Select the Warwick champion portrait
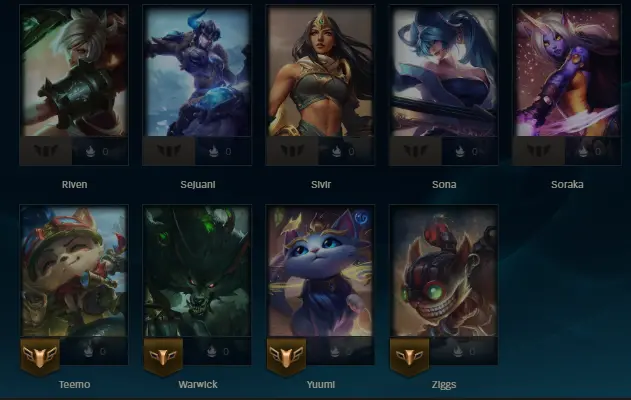Screen dimensions: 631x400 click(x=197, y=271)
